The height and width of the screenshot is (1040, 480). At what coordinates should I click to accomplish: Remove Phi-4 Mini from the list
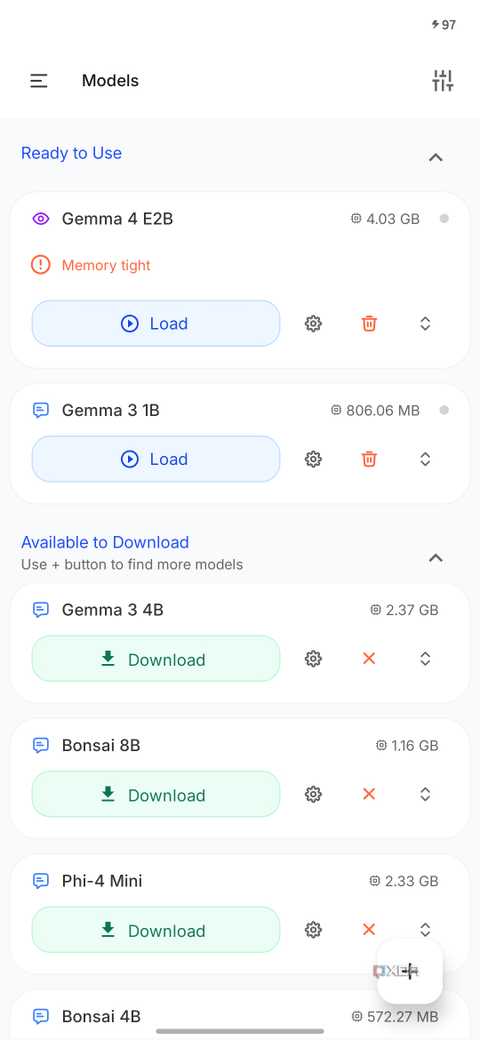tap(369, 929)
